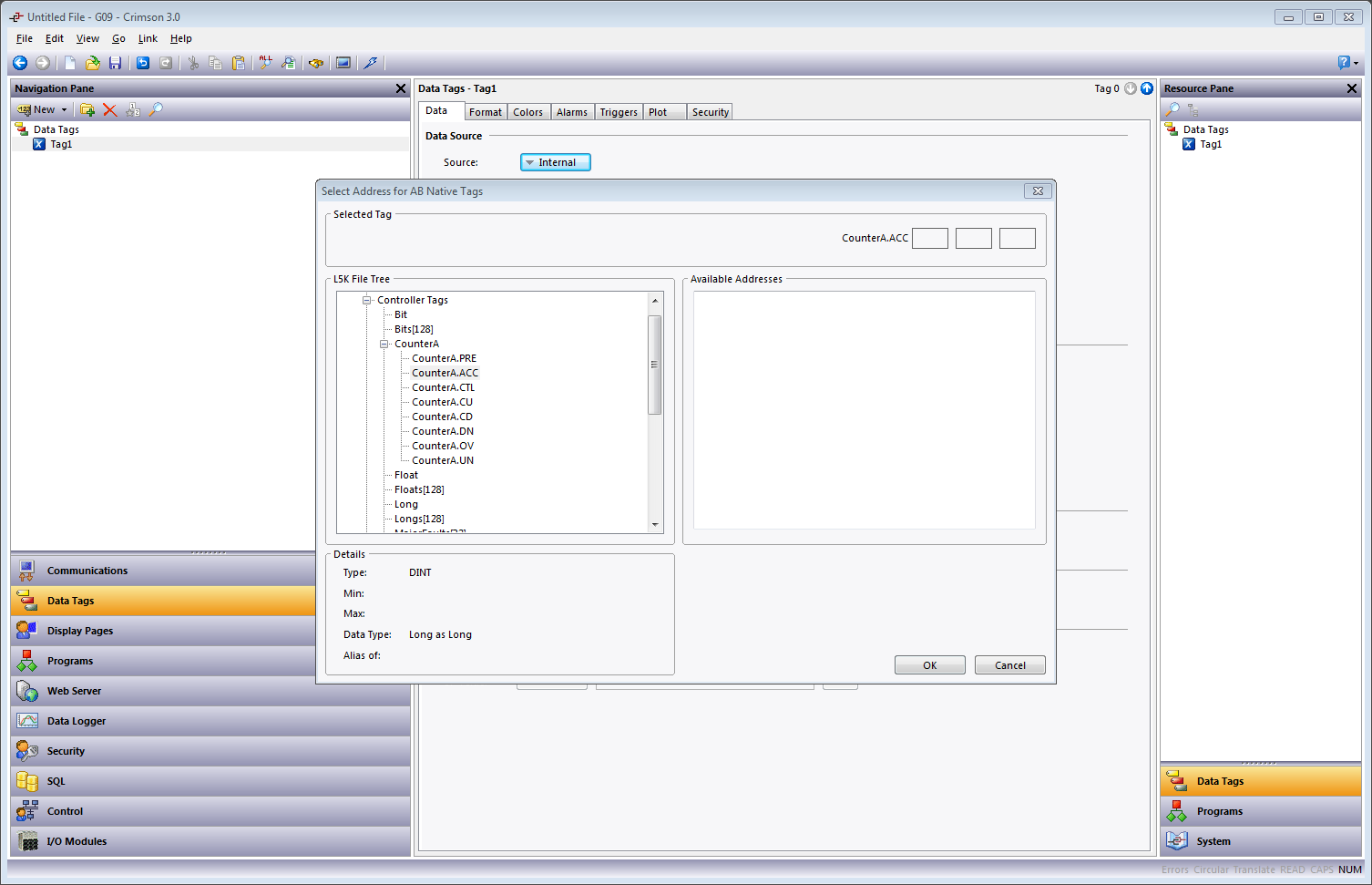This screenshot has height=885, width=1372.
Task: Click the magnifier icon in Resource Pane
Action: [x=1172, y=109]
